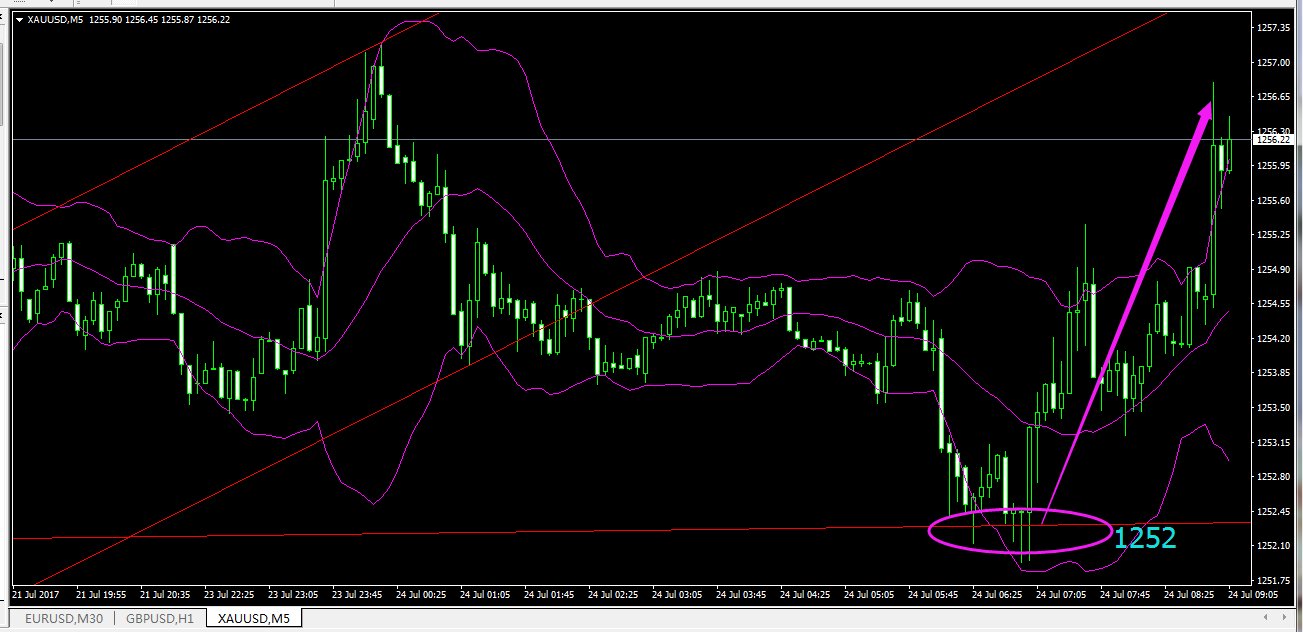Click the open value 1255.90 in chart header
This screenshot has height=632, width=1303.
coord(104,19)
